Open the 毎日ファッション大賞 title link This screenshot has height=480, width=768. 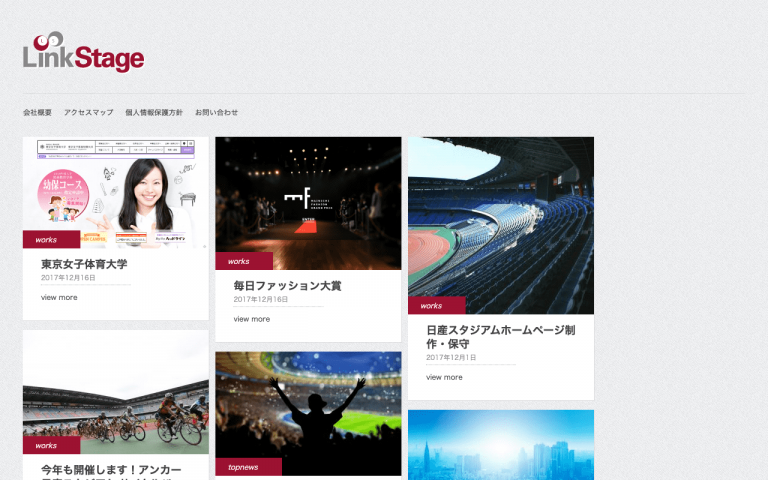[288, 286]
